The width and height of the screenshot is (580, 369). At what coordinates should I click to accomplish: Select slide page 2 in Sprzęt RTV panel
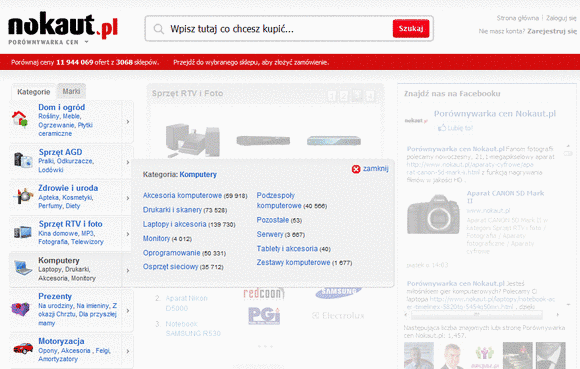pyautogui.click(x=344, y=97)
